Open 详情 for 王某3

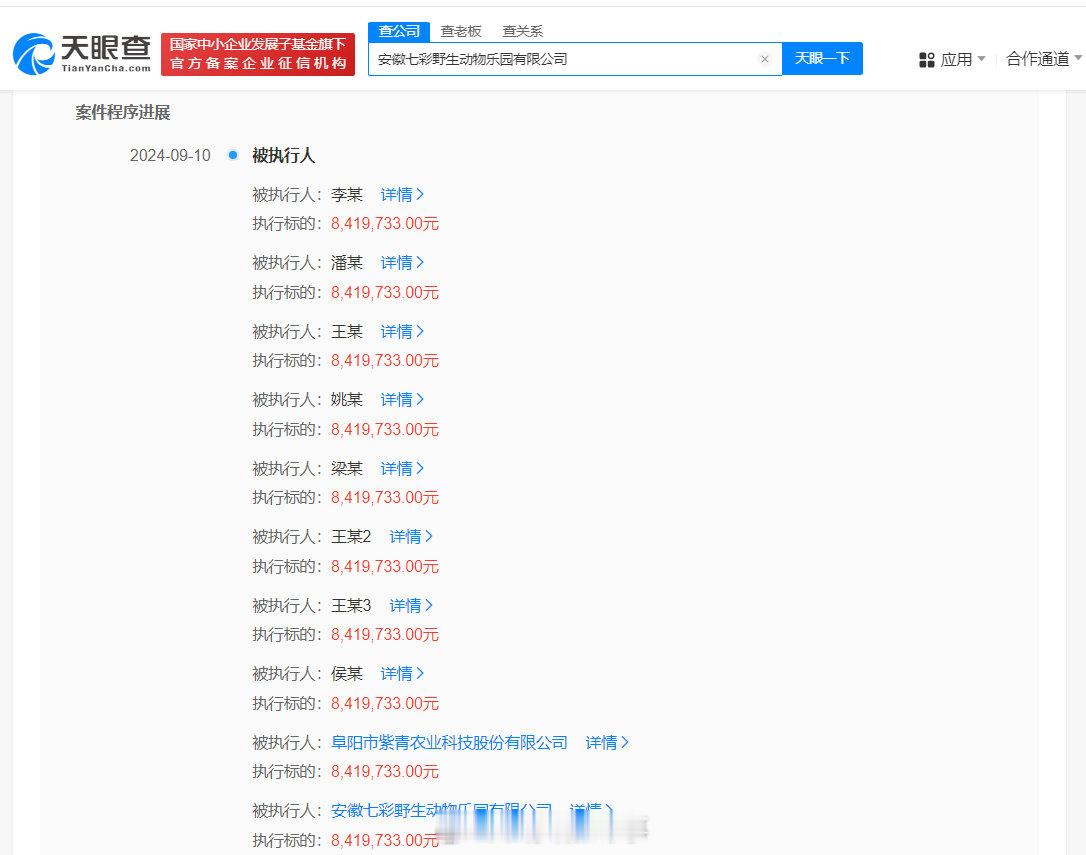click(411, 606)
